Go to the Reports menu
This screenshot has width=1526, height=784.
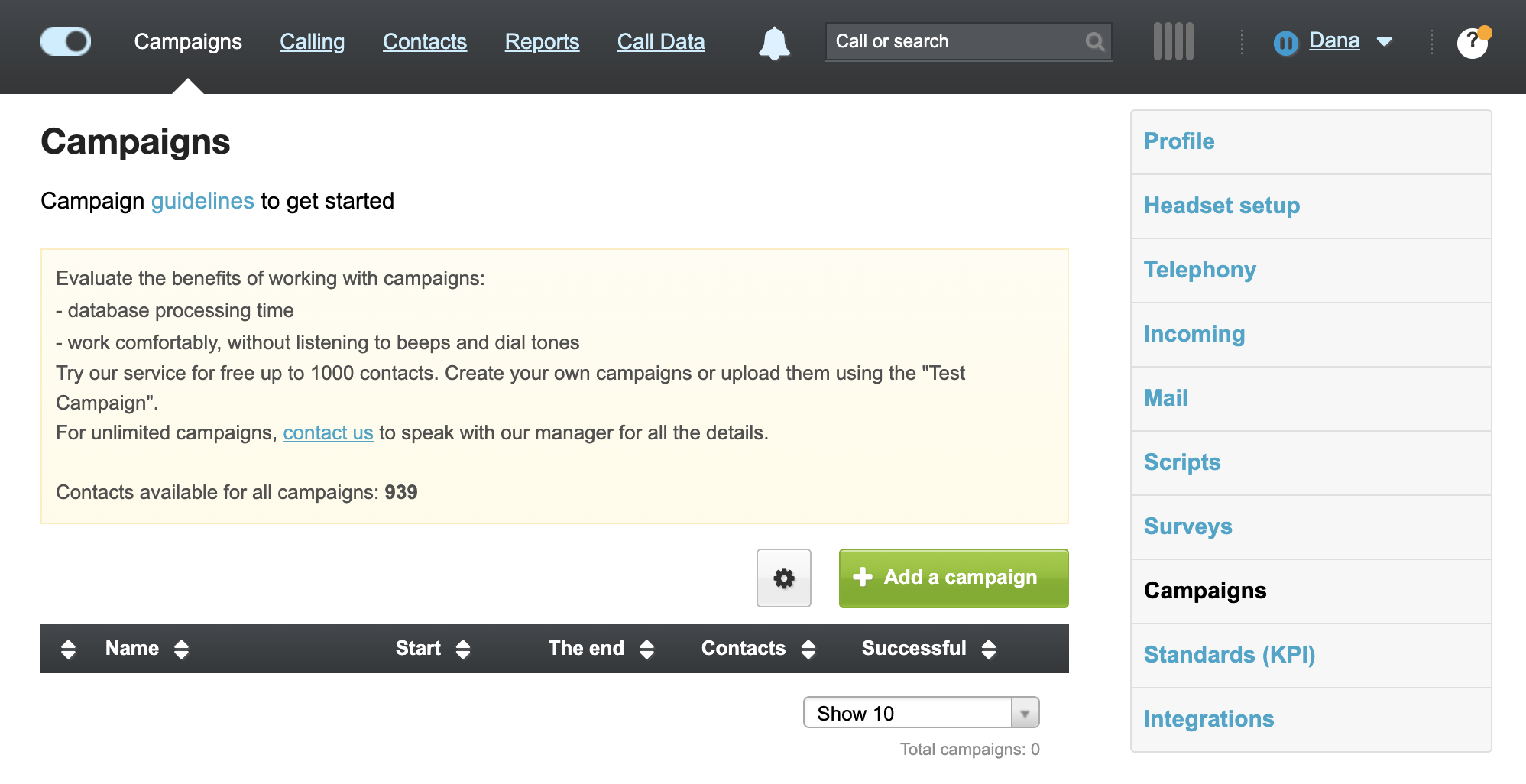click(x=542, y=42)
